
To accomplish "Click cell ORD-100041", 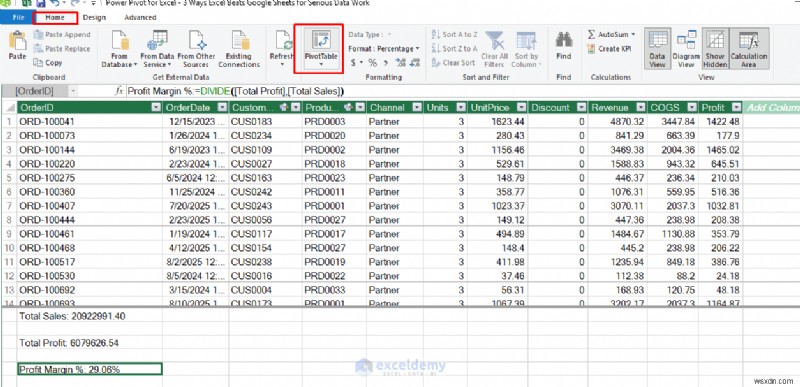I will coord(90,122).
